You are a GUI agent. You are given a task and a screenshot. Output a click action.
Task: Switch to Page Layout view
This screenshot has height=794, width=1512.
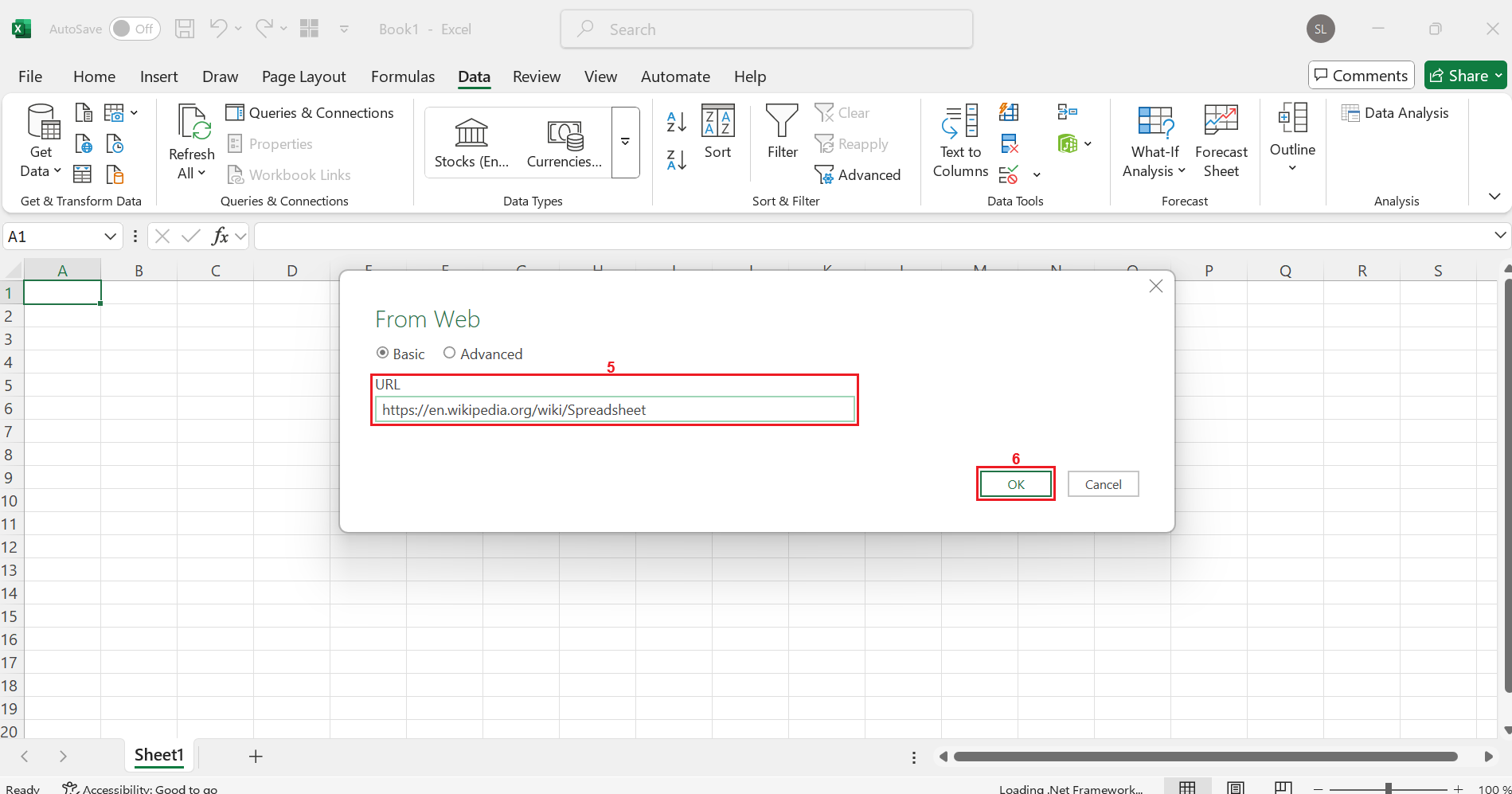point(1236,788)
